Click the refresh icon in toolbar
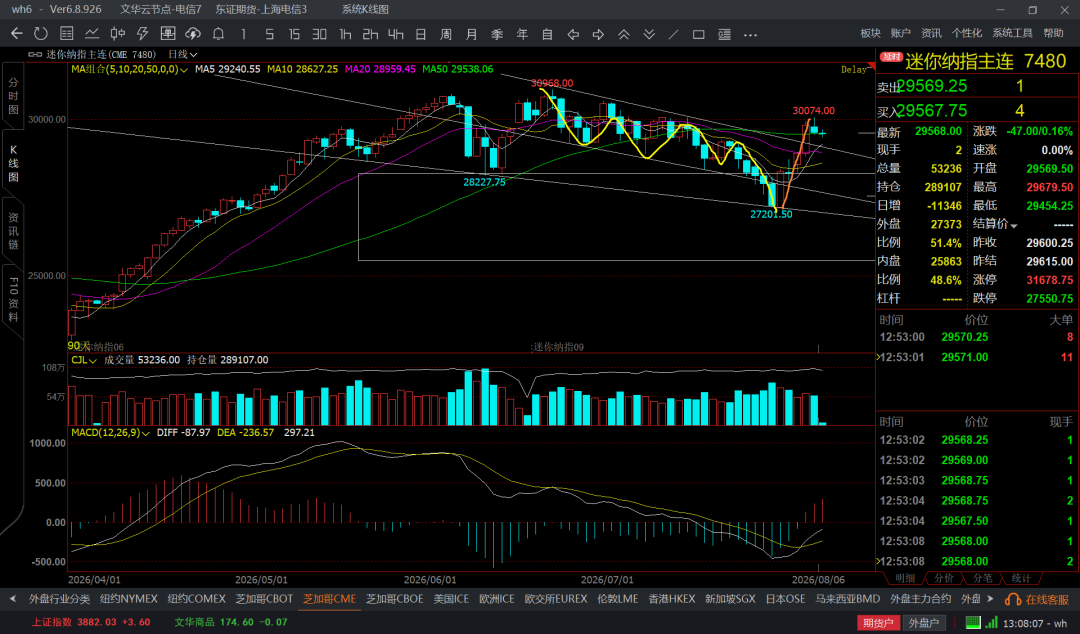Viewport: 1080px width, 634px height. 41,34
